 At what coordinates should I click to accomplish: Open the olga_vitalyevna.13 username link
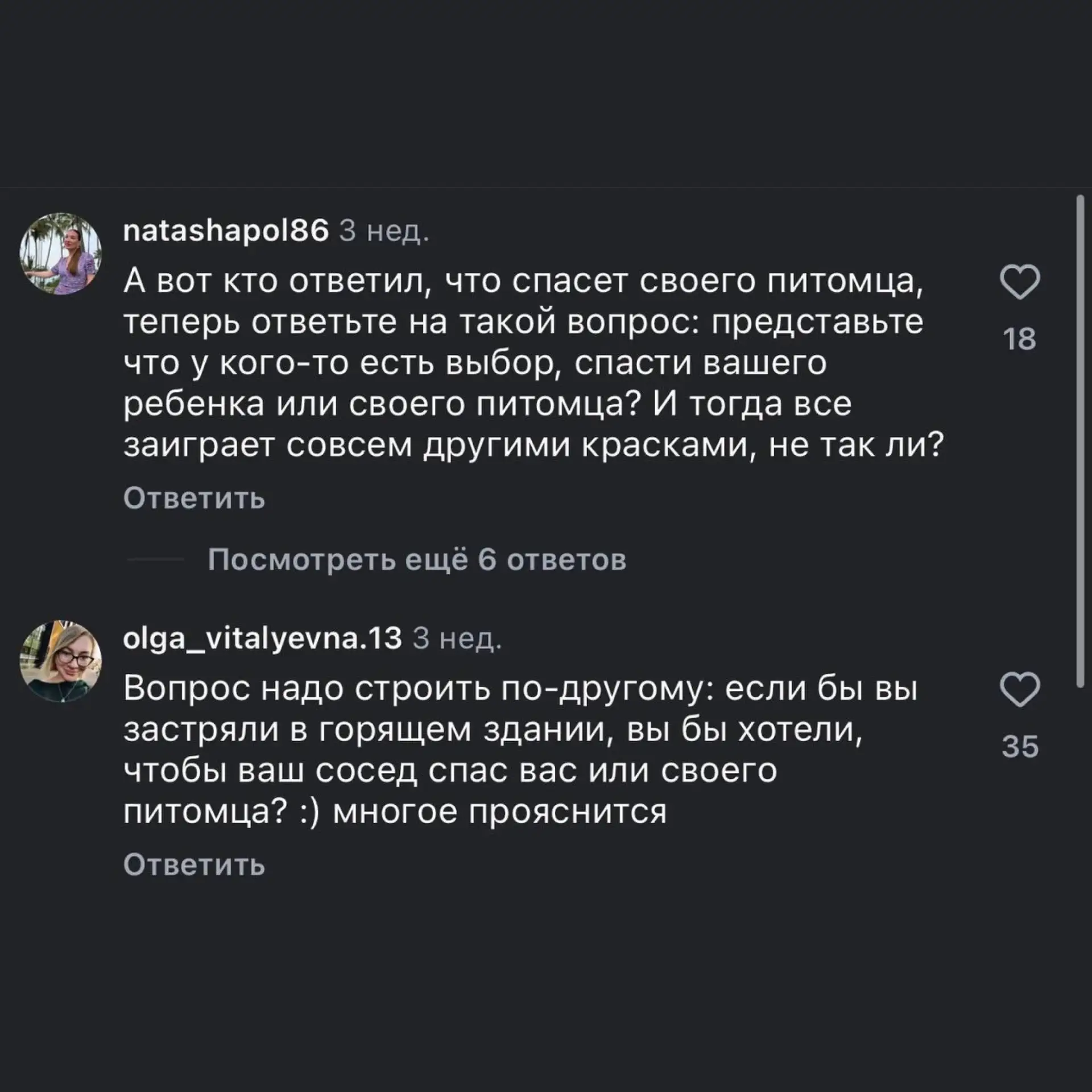tap(262, 639)
